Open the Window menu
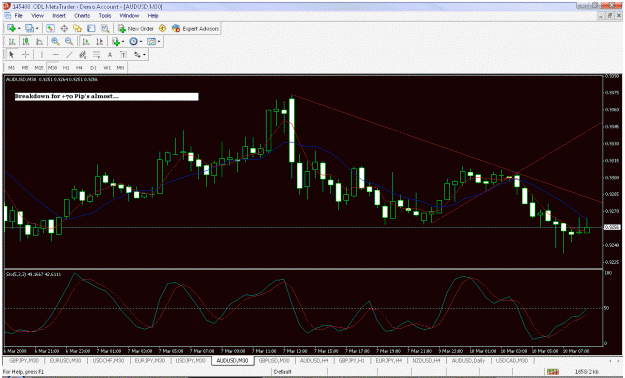The image size is (625, 378). [130, 16]
